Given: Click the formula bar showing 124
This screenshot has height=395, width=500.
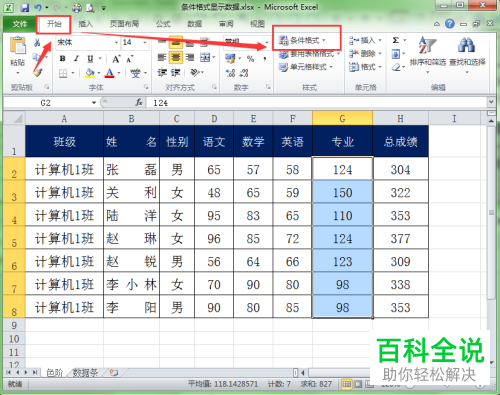Looking at the screenshot, I should point(317,103).
